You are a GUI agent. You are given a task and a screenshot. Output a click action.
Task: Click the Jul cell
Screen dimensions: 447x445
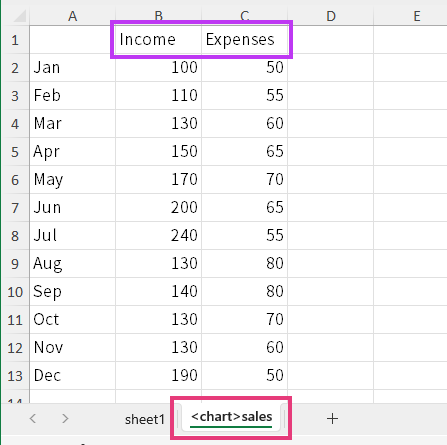click(73, 236)
